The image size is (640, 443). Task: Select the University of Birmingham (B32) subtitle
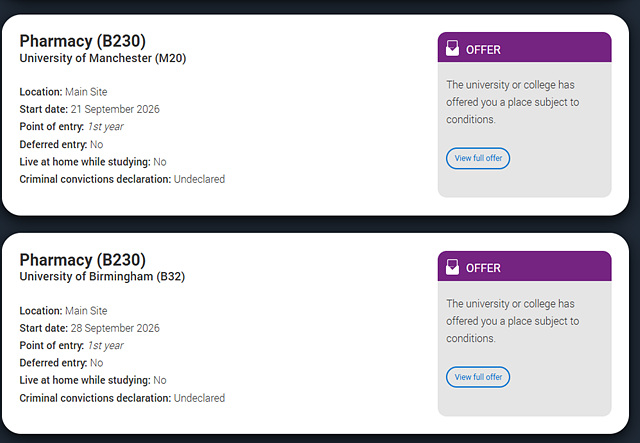tap(102, 277)
